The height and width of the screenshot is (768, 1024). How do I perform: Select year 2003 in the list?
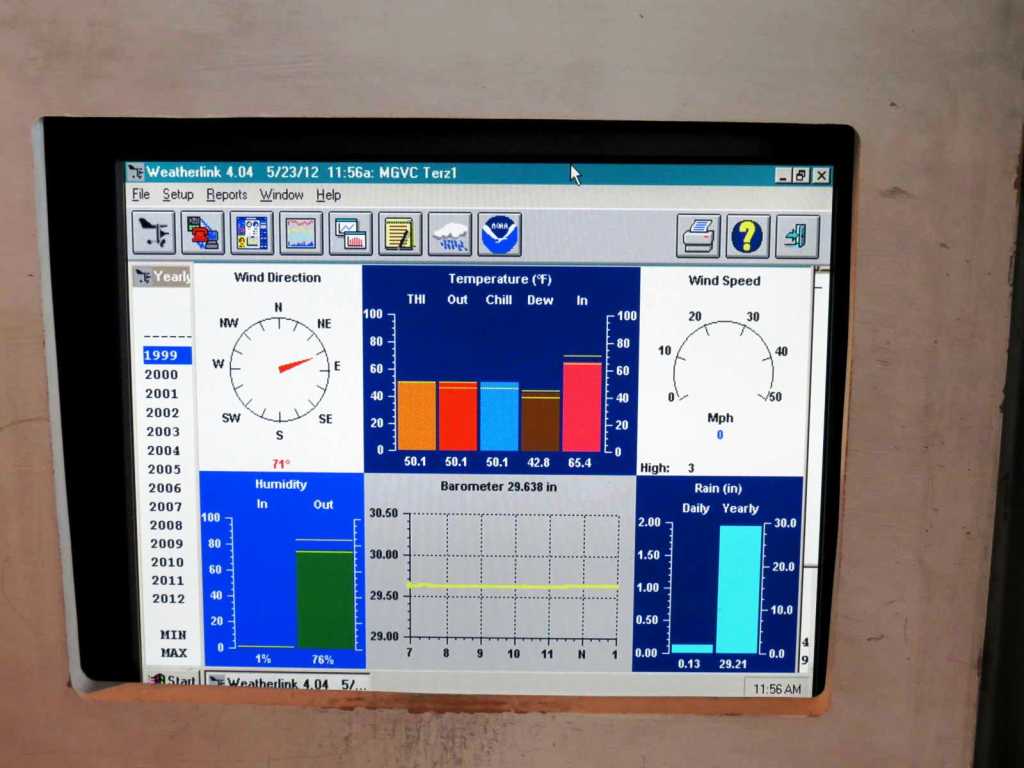[163, 431]
